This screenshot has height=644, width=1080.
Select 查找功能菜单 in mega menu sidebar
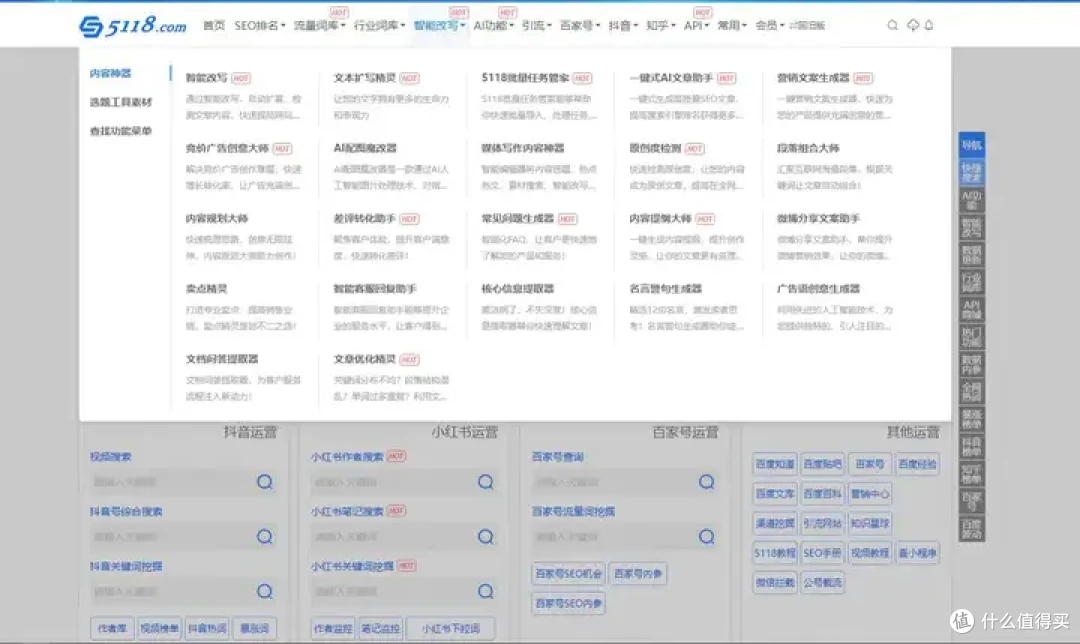[121, 131]
